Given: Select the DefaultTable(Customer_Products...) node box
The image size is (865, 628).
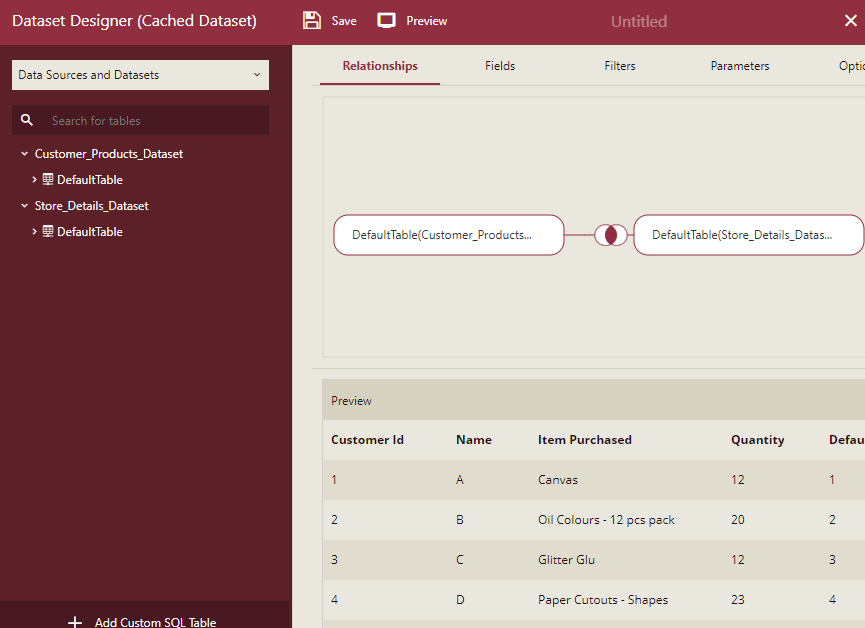Looking at the screenshot, I should [x=448, y=235].
